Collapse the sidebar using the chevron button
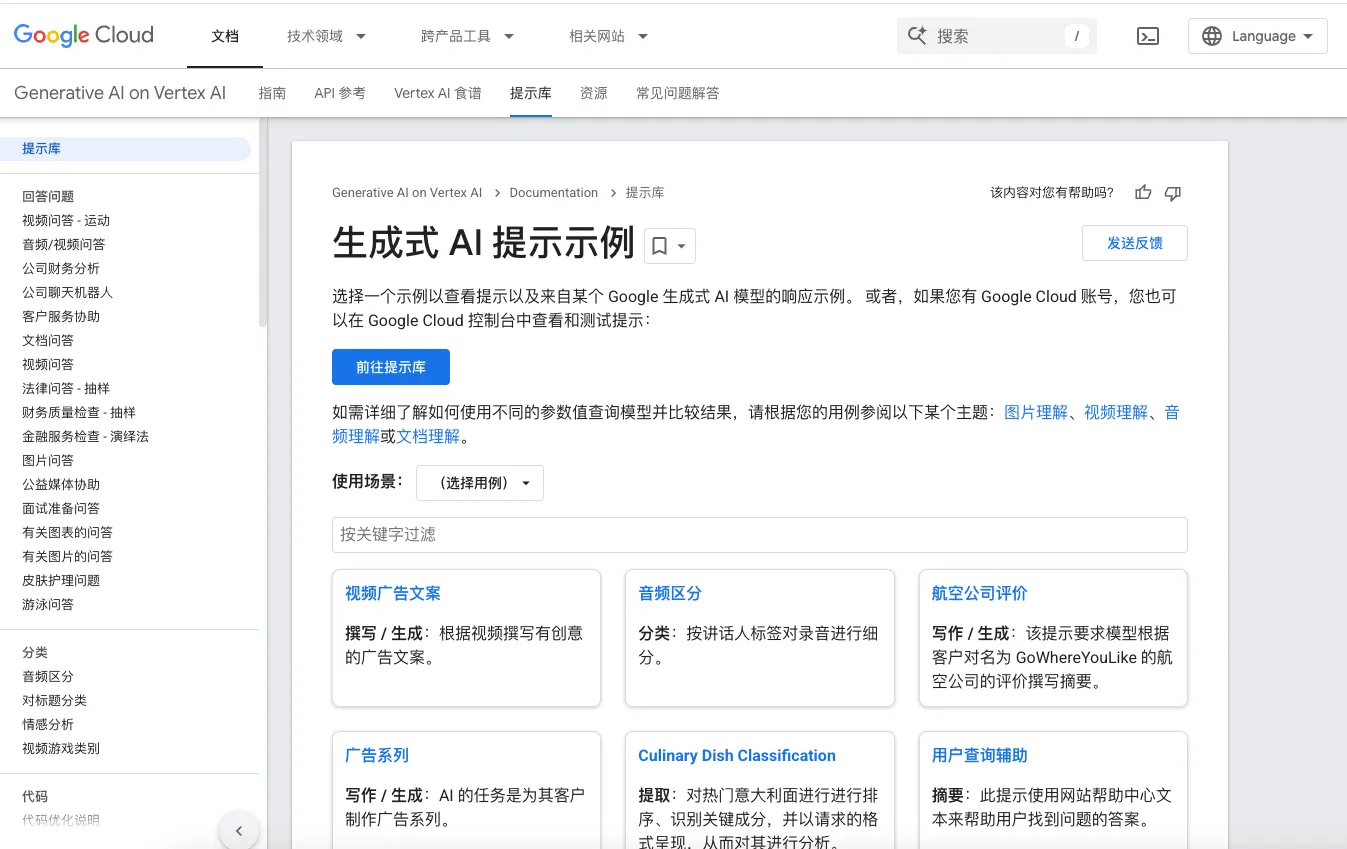The height and width of the screenshot is (849, 1347). 239,830
